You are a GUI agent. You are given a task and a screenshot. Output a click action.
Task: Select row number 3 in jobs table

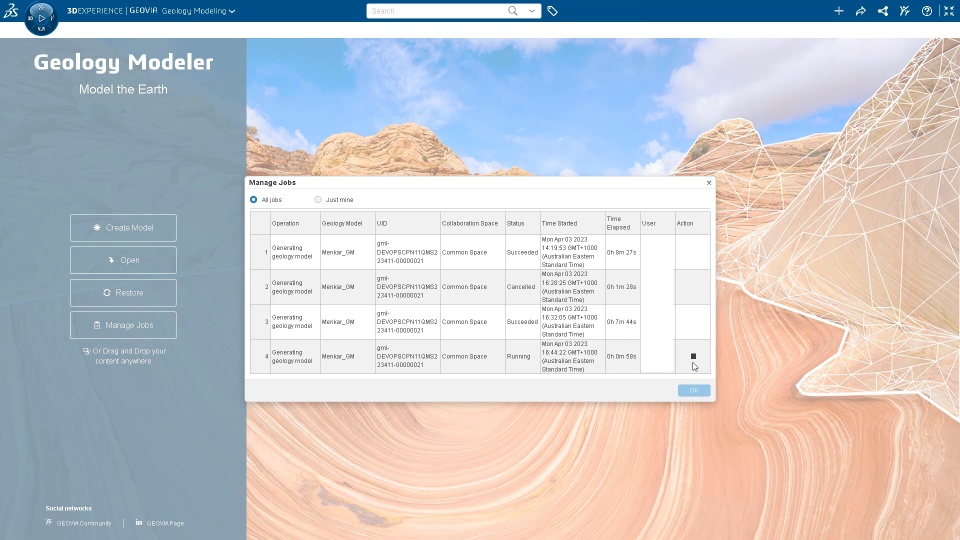[260, 321]
